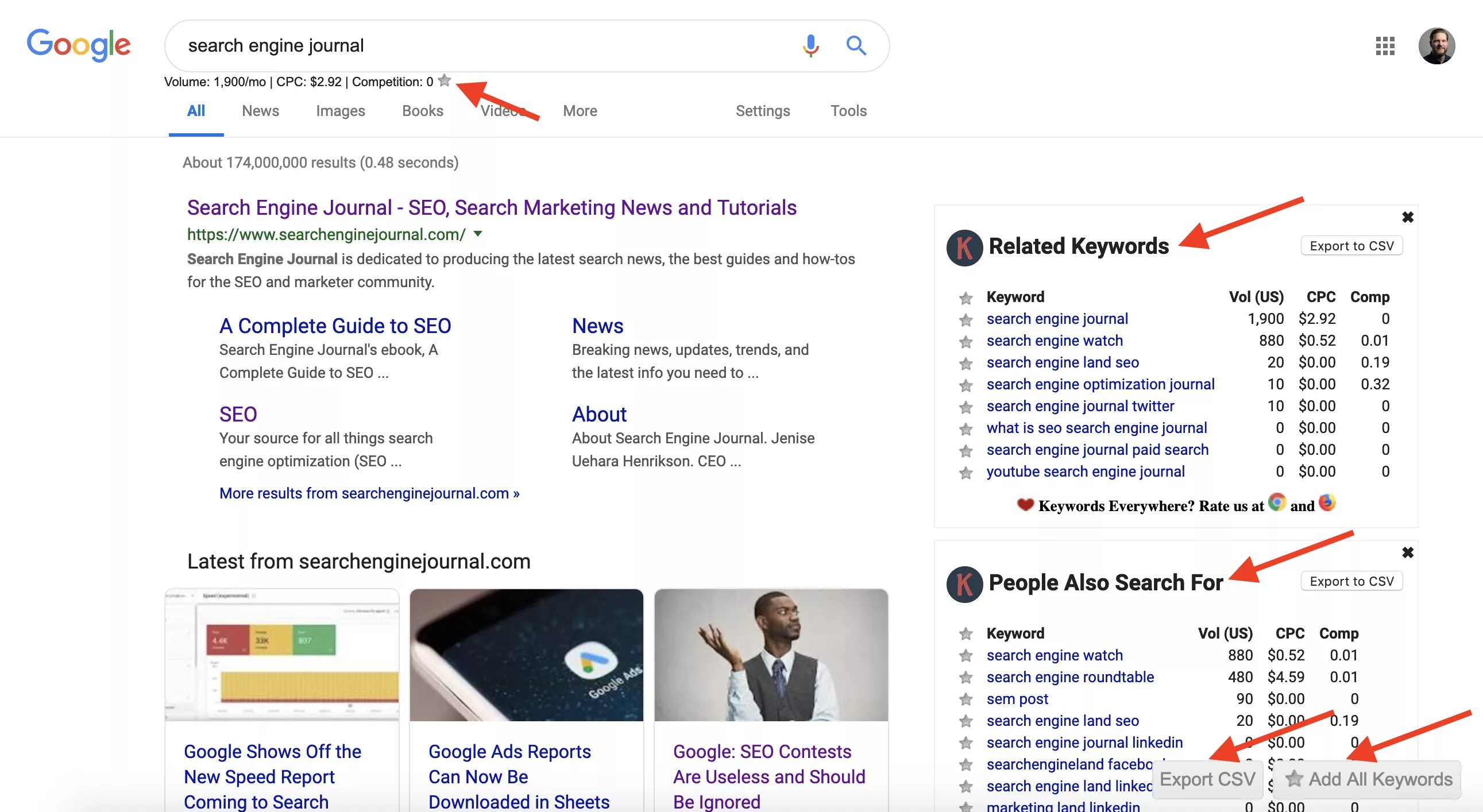Click the Chrome store rating icon
1483x812 pixels.
coord(1277,503)
